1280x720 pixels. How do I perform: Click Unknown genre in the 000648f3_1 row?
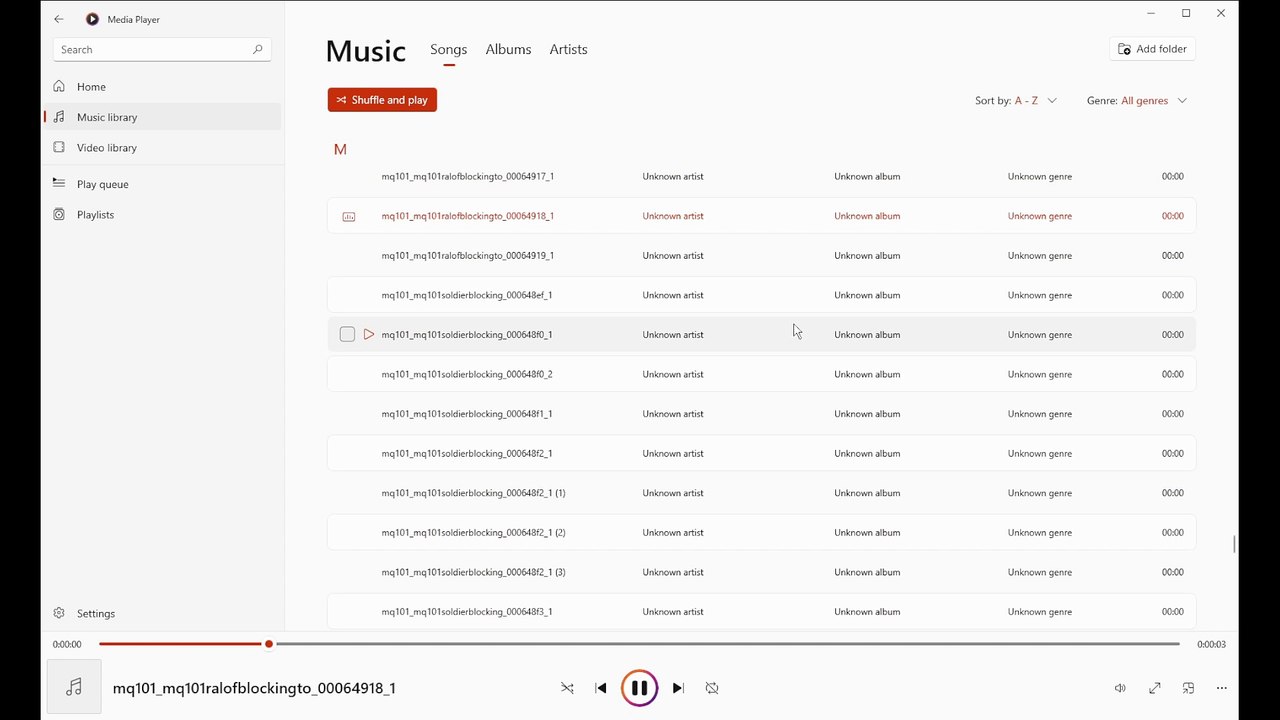pyautogui.click(x=1040, y=611)
